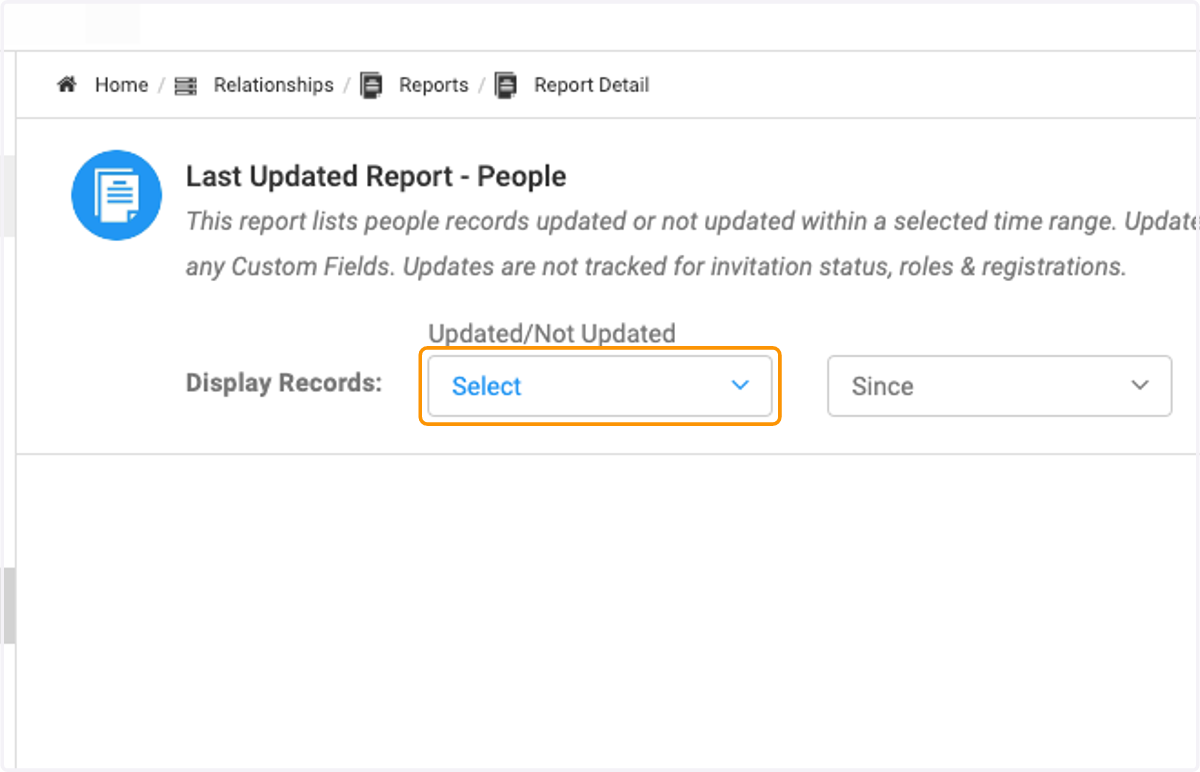The width and height of the screenshot is (1200, 772).
Task: Click chevron arrow of Since dropdown
Action: pos(1140,385)
